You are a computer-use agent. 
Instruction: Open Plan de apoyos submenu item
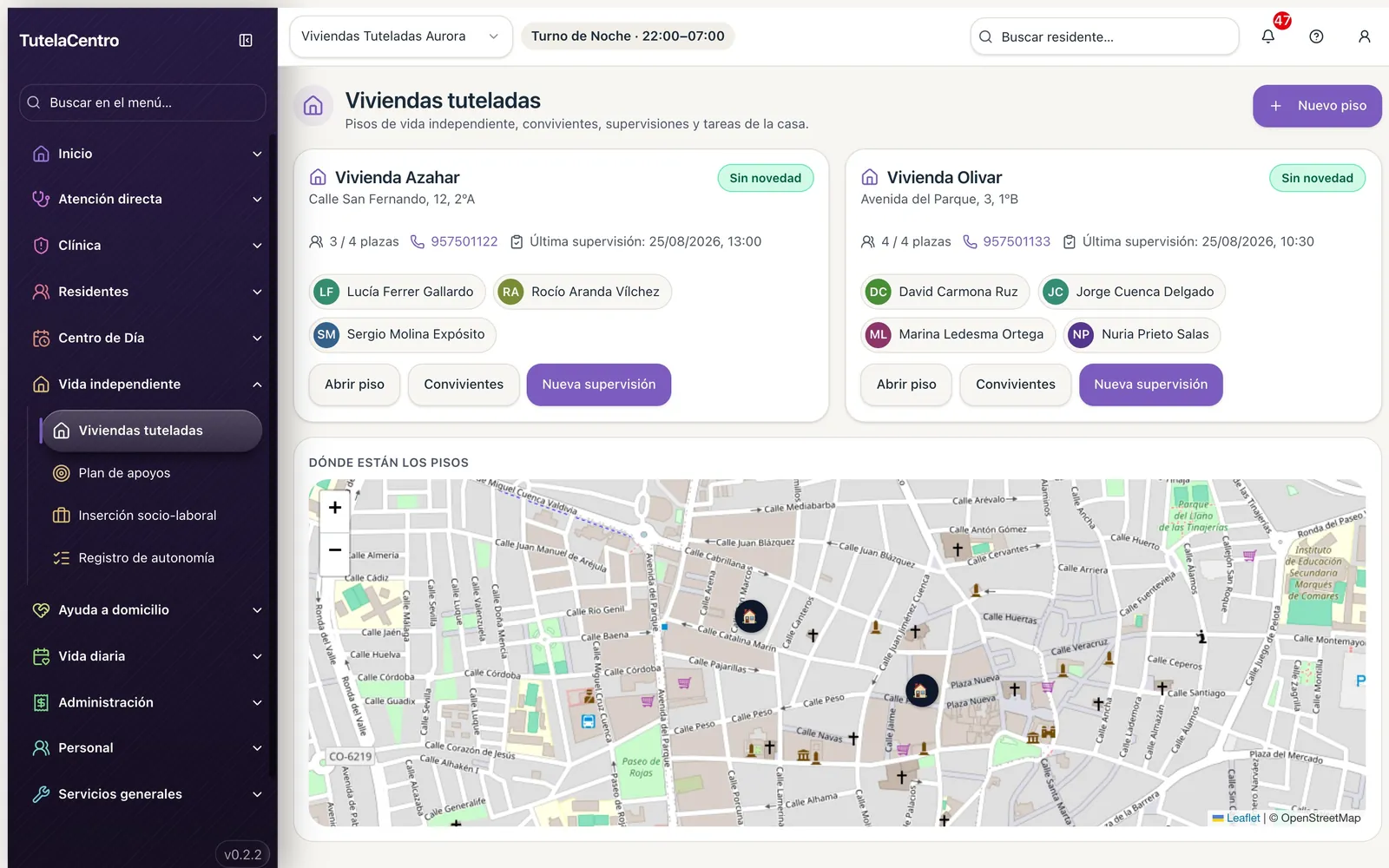click(x=151, y=473)
